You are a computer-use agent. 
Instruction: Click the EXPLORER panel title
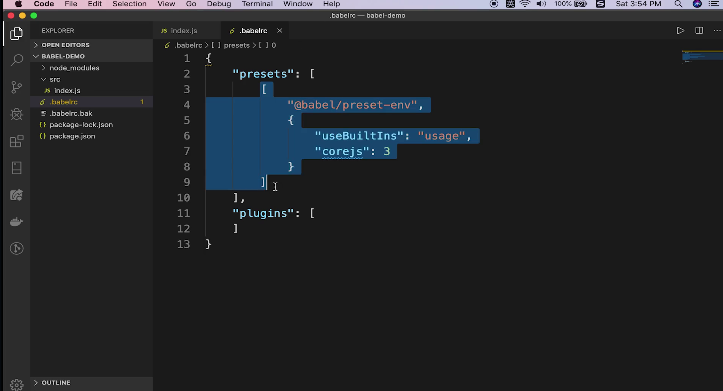click(58, 30)
